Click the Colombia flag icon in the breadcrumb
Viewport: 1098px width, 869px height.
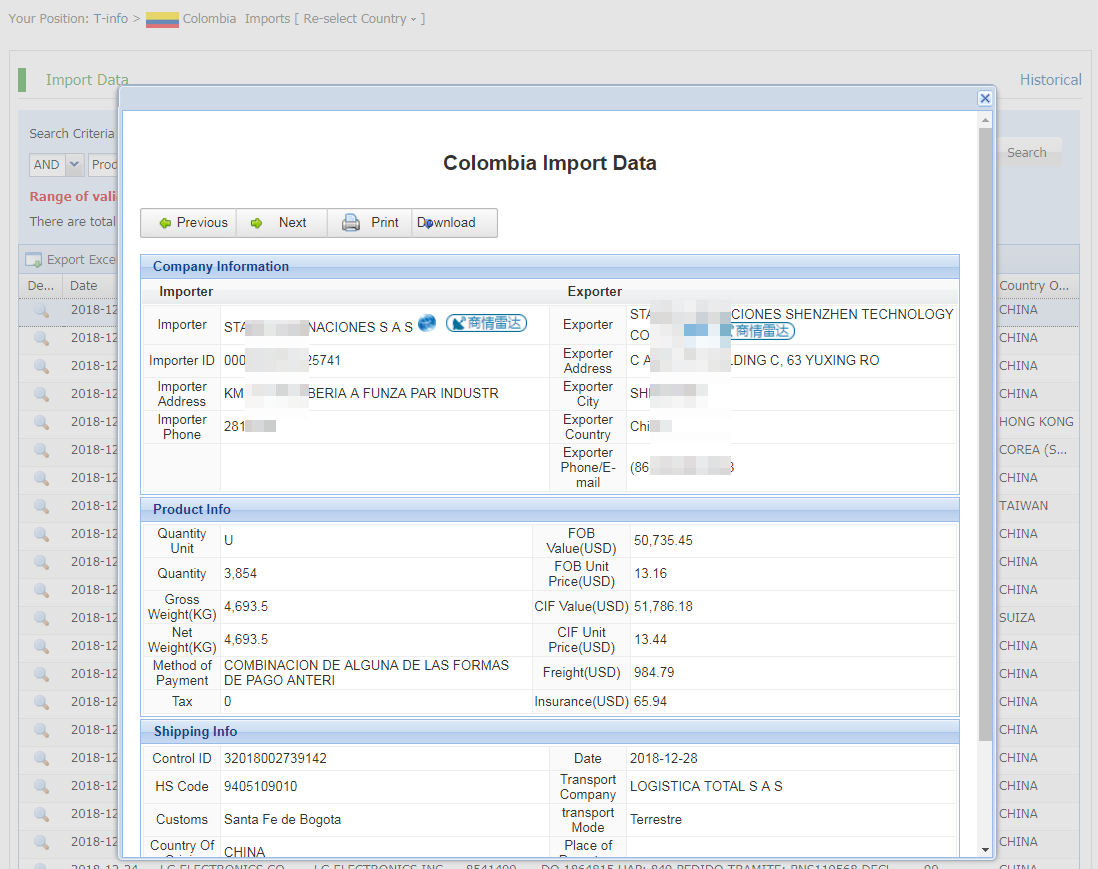point(162,19)
